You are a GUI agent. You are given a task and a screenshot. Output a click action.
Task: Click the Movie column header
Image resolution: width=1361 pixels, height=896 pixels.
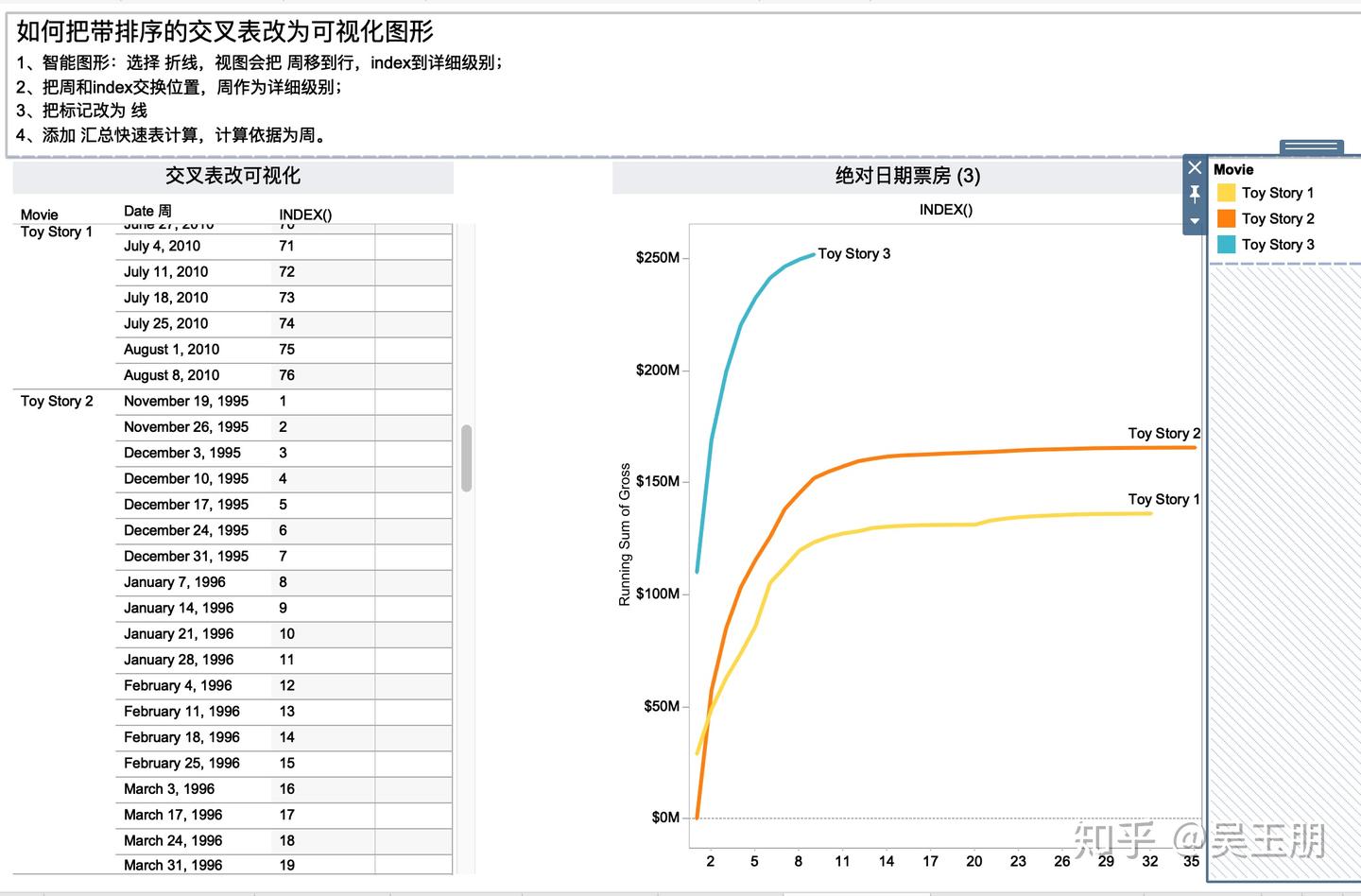tap(39, 215)
